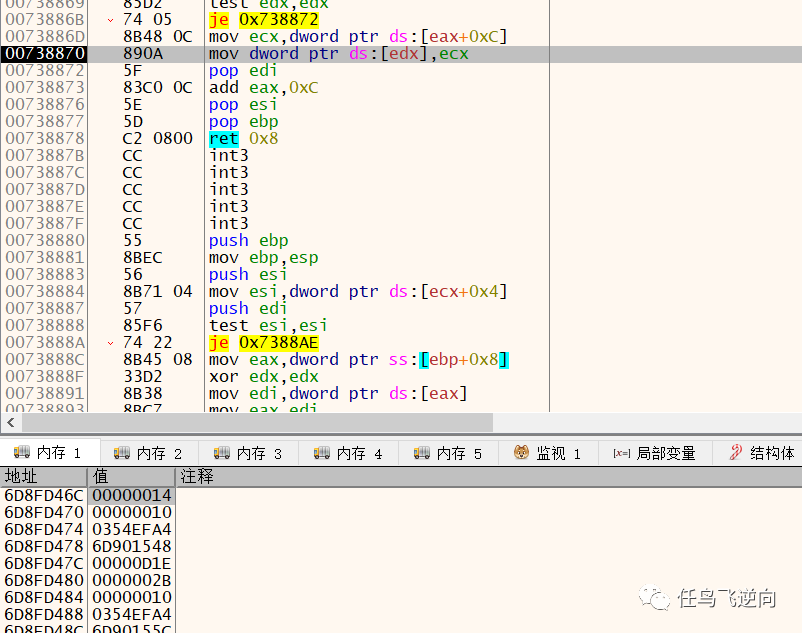Switch to the 内存 1 dump tab
Screen dimensions: 802x633
[x=50, y=453]
